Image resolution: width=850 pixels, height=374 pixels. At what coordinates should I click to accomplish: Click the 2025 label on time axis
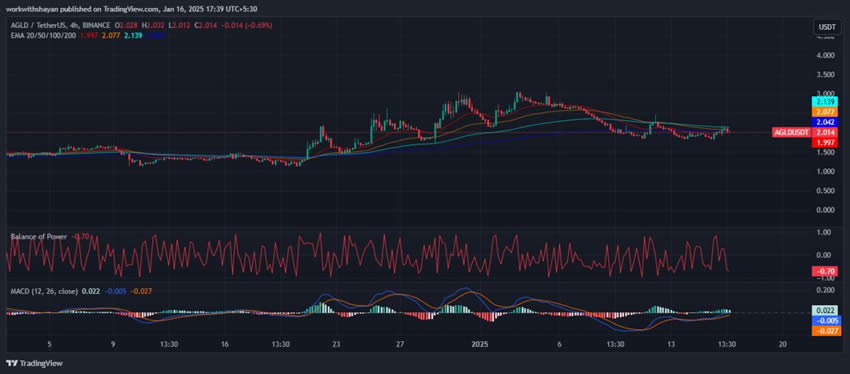click(x=480, y=344)
